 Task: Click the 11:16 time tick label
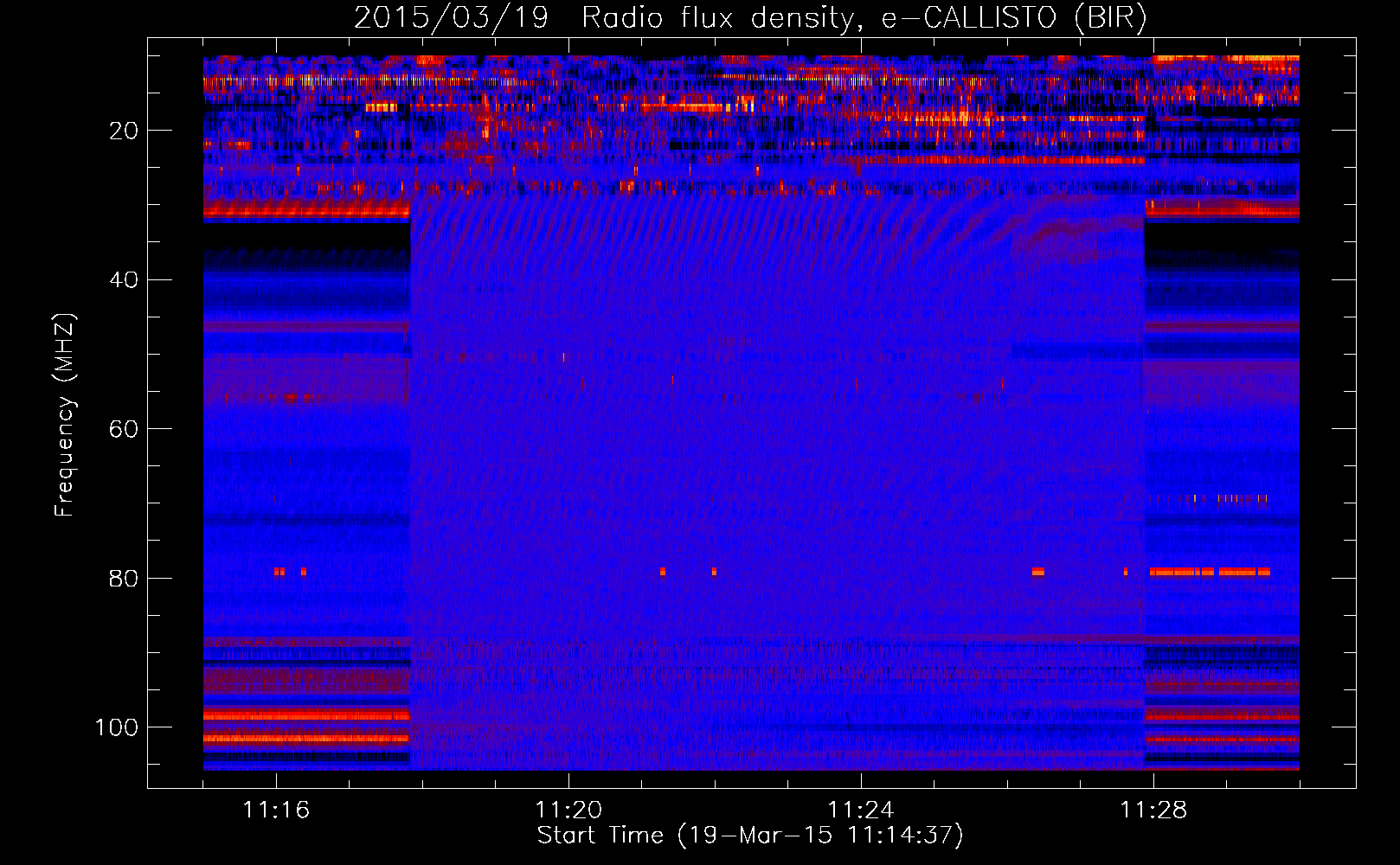tap(276, 811)
